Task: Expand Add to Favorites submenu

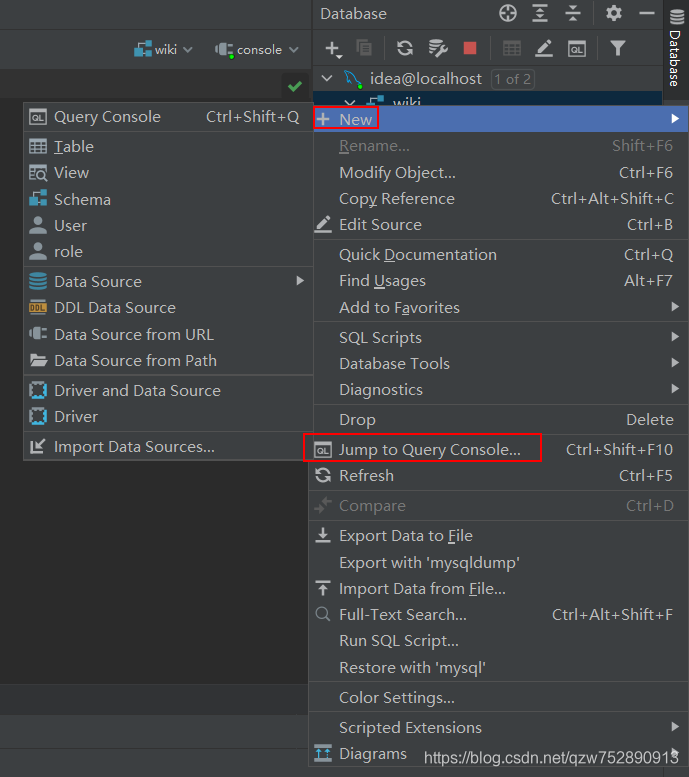Action: pos(501,307)
